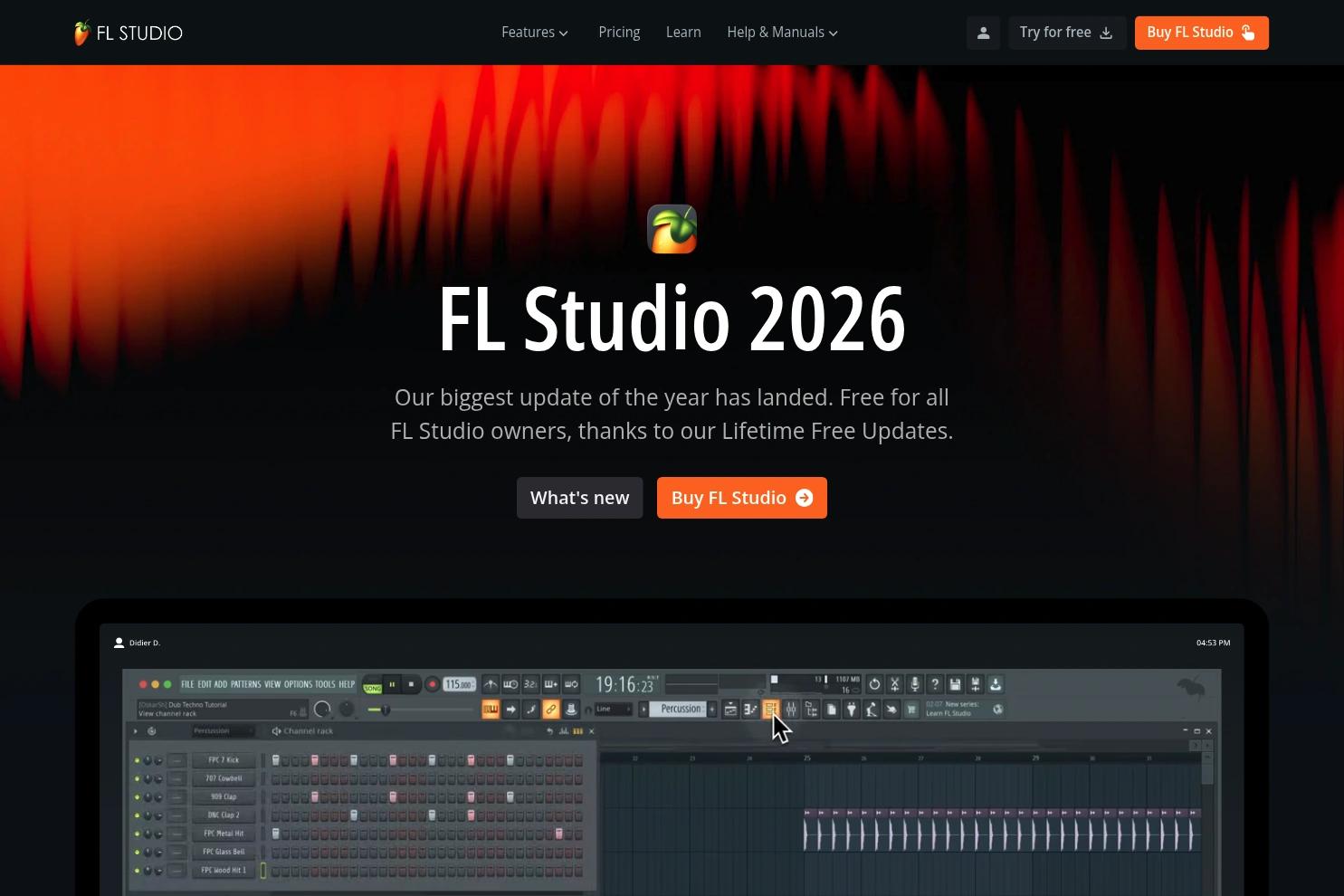Select the FPC Wood Hit 1 channel button
The image size is (1344, 896).
pos(224,871)
